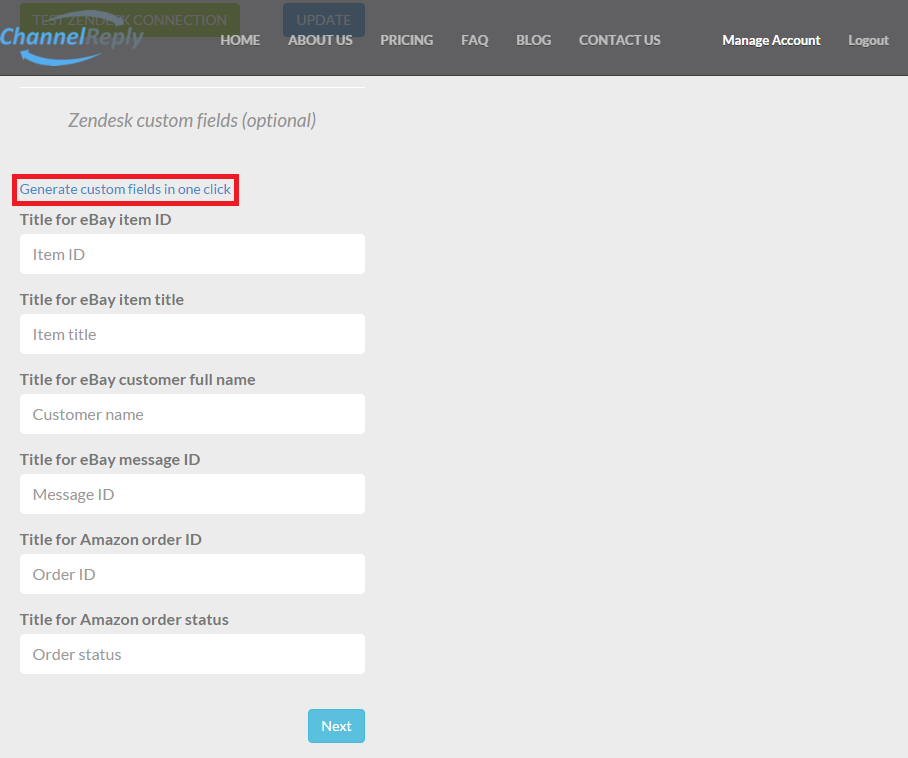Click the ChannelReply logo
The height and width of the screenshot is (758, 908).
click(x=72, y=38)
